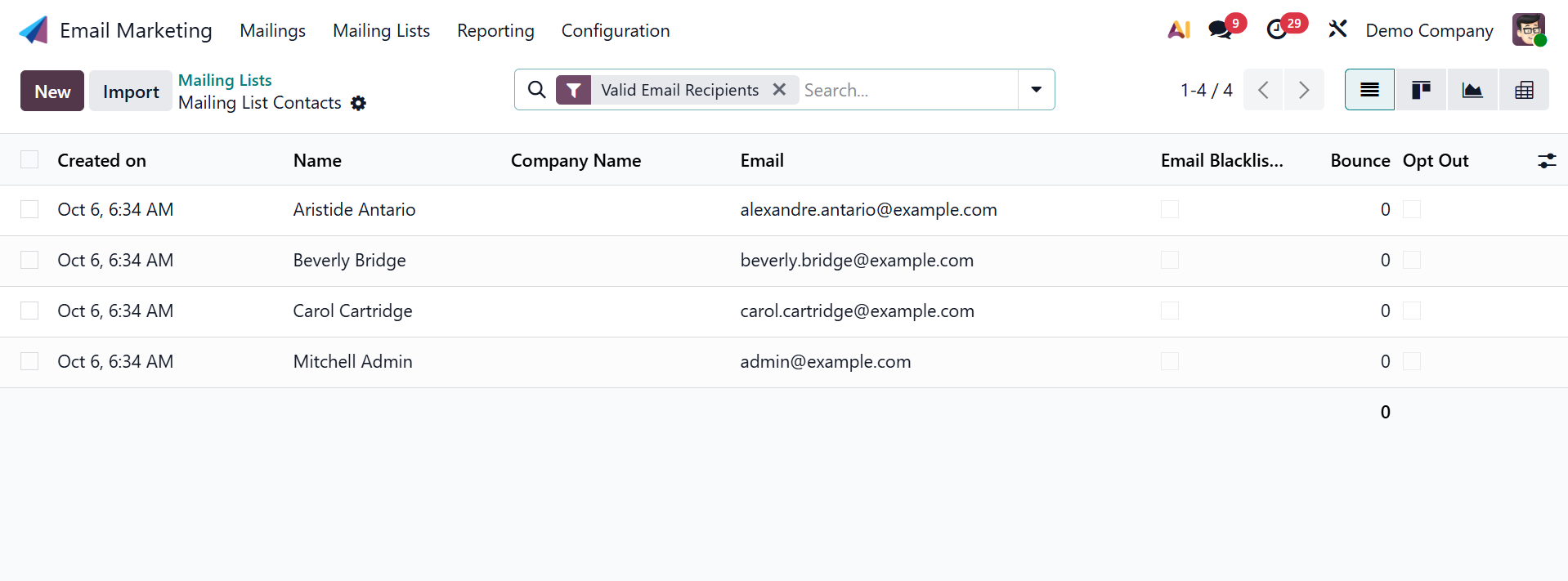Expand the search options dropdown arrow
Viewport: 1568px width, 581px height.
pyautogui.click(x=1036, y=90)
